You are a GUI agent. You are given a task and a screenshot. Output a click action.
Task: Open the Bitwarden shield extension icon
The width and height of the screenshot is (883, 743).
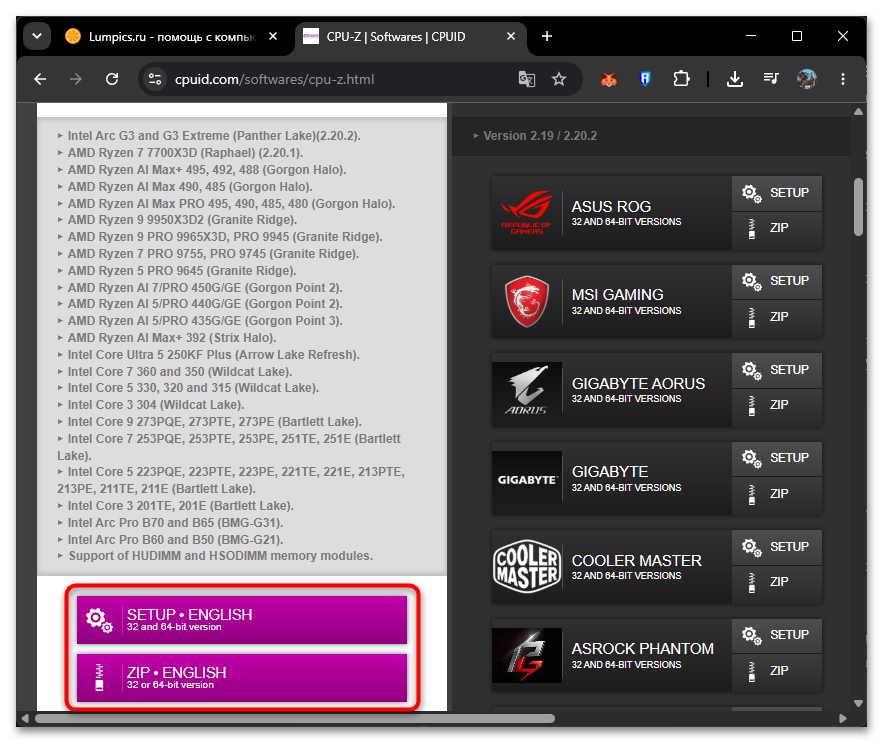645,79
